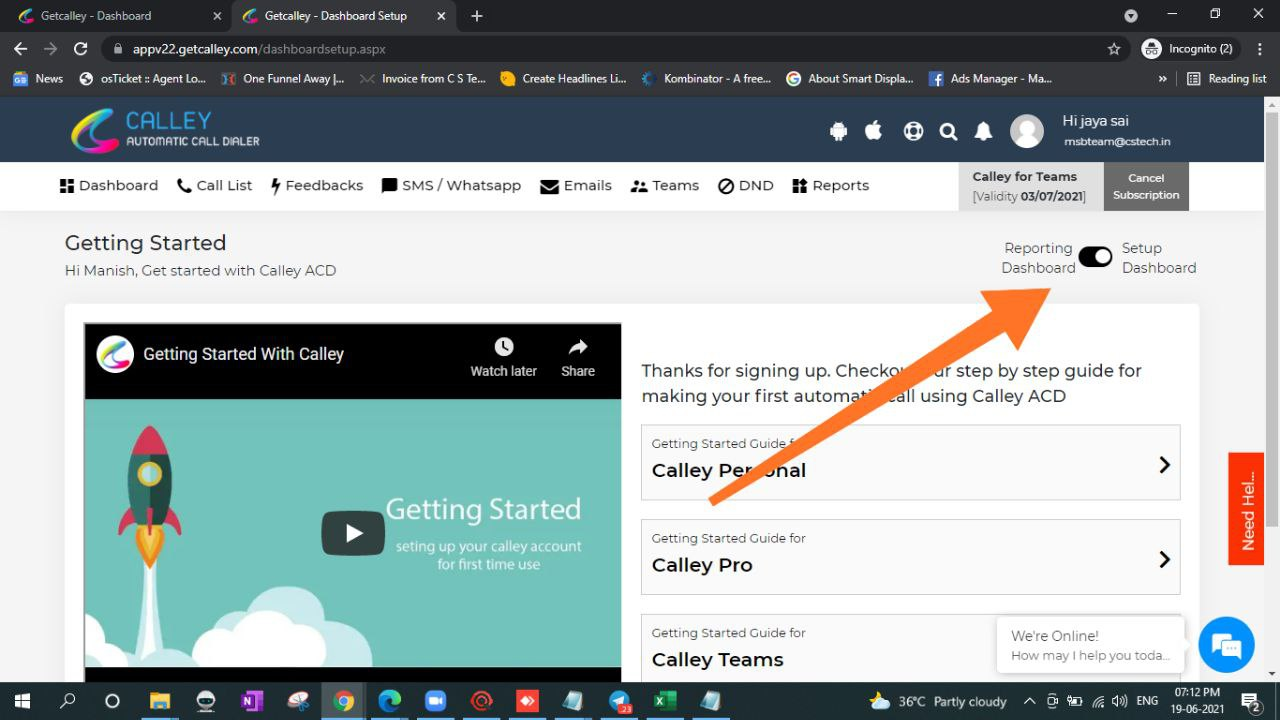Viewport: 1280px width, 720px height.
Task: Open the Feedbacks menu
Action: [316, 185]
